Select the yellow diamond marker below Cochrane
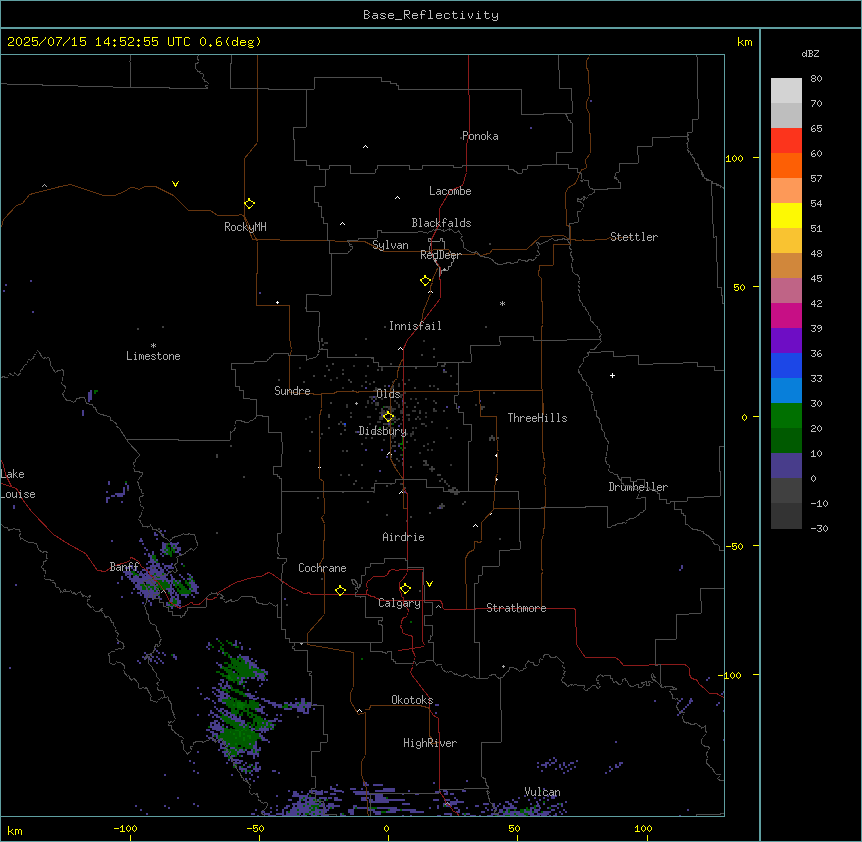The width and height of the screenshot is (862, 842). pos(340,590)
